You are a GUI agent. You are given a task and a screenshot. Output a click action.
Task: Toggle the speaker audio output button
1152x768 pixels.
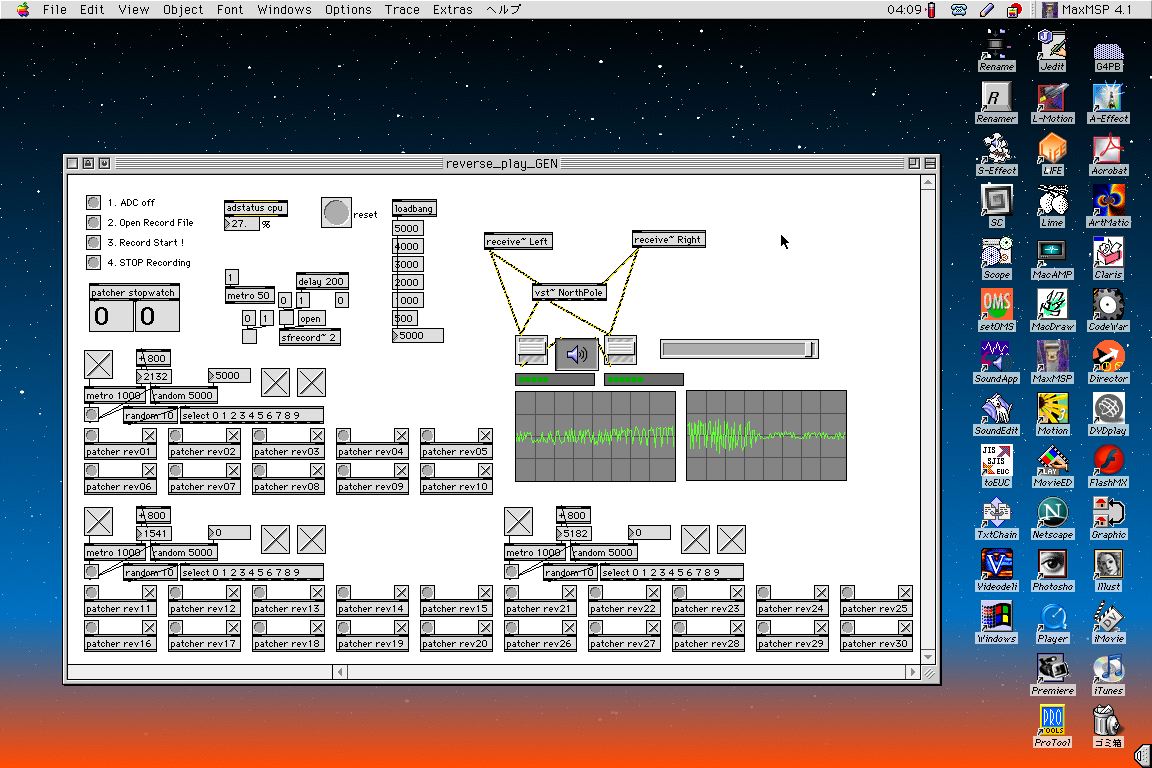click(576, 354)
